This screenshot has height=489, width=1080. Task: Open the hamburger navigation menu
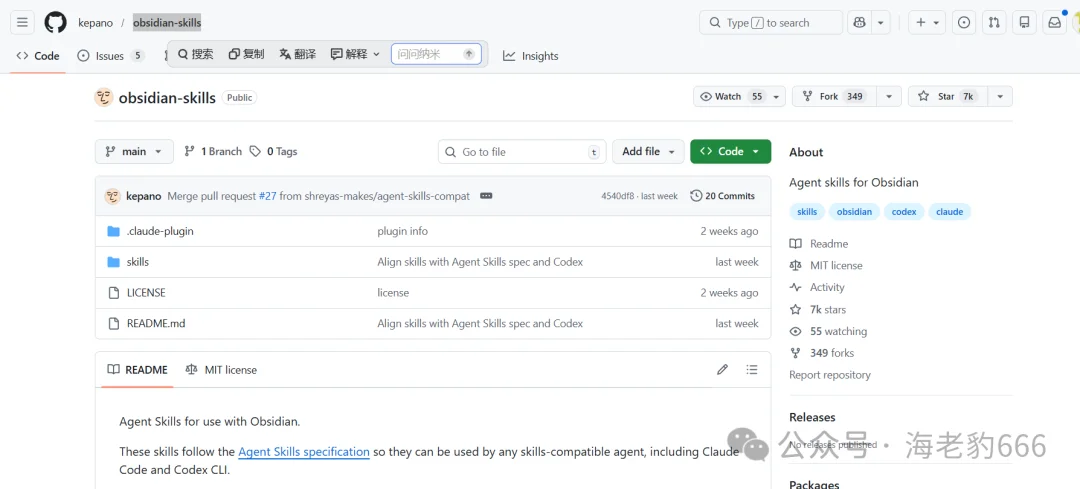[23, 22]
